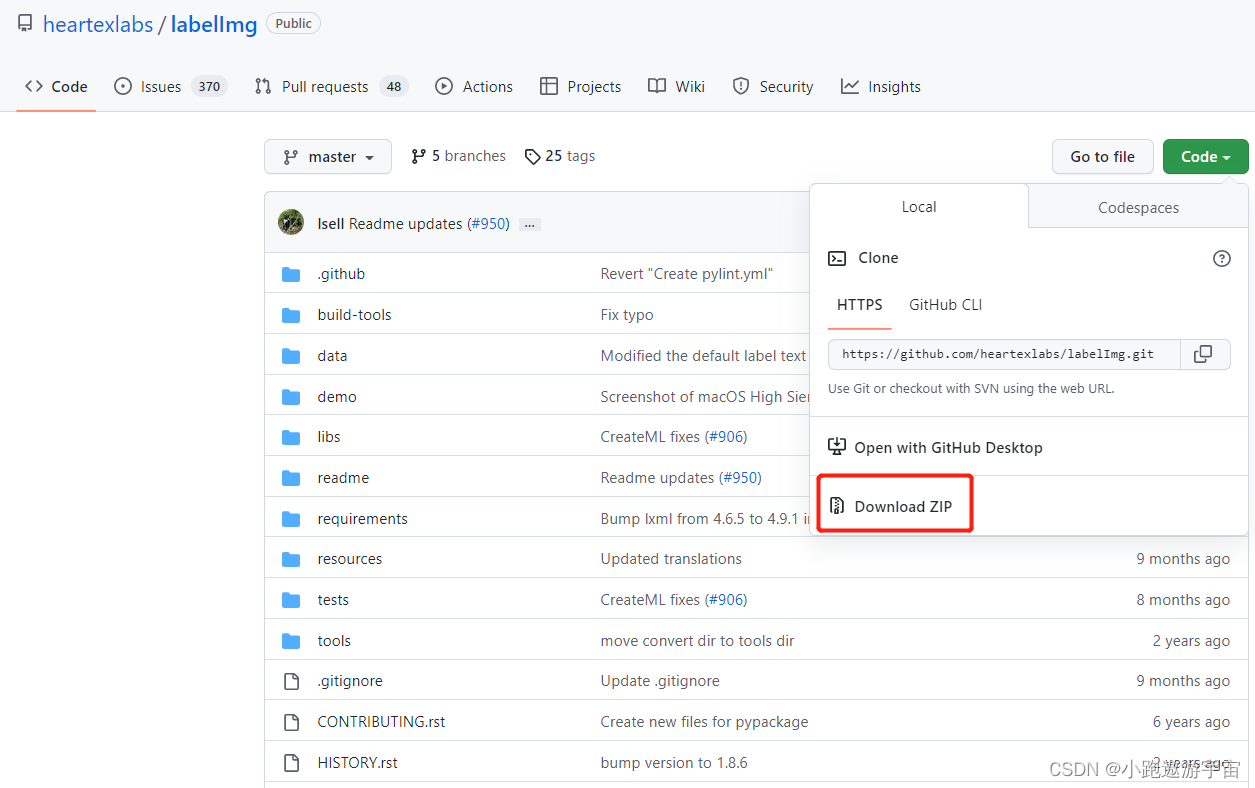The image size is (1255, 788).
Task: Click the folder icon beside requirements
Action: tap(291, 519)
